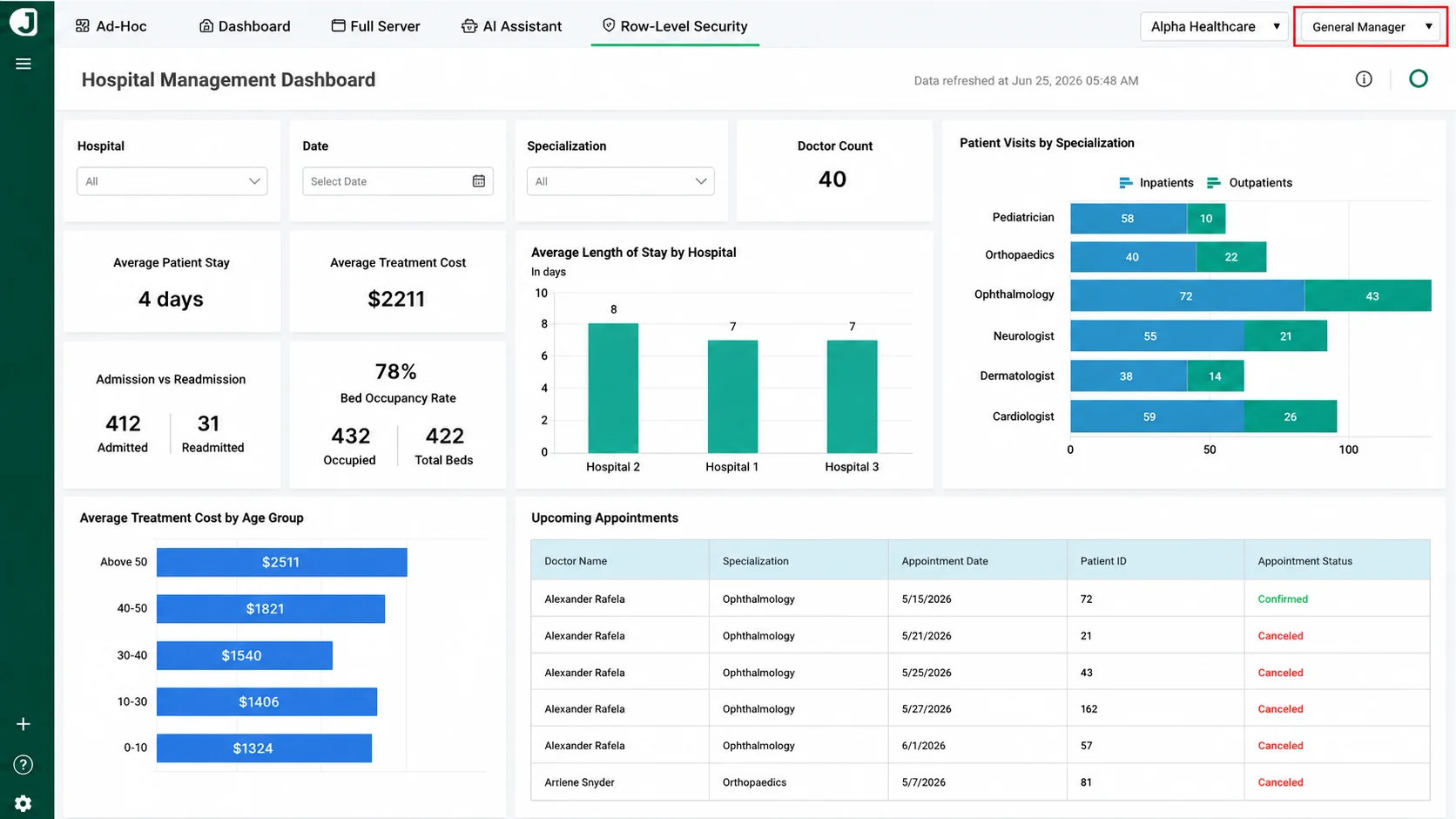Click the Ad-Hoc tab icon
The height and width of the screenshot is (819, 1456).
[x=83, y=26]
